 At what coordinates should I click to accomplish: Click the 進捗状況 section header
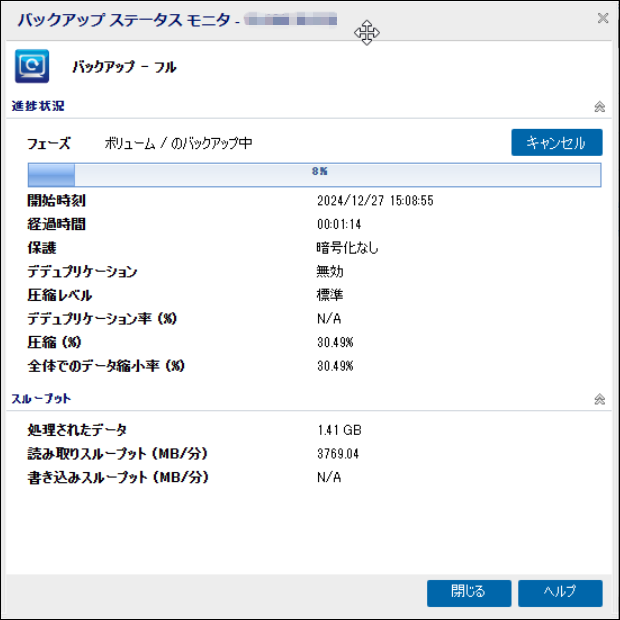pos(39,106)
